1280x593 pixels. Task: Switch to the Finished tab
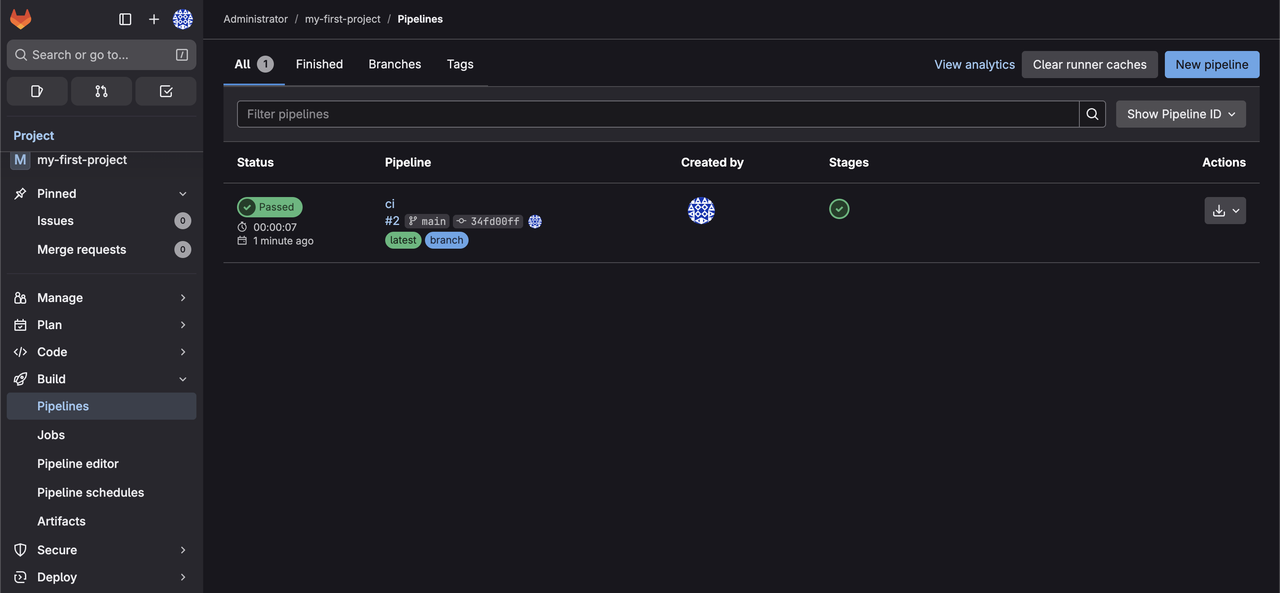pos(319,64)
